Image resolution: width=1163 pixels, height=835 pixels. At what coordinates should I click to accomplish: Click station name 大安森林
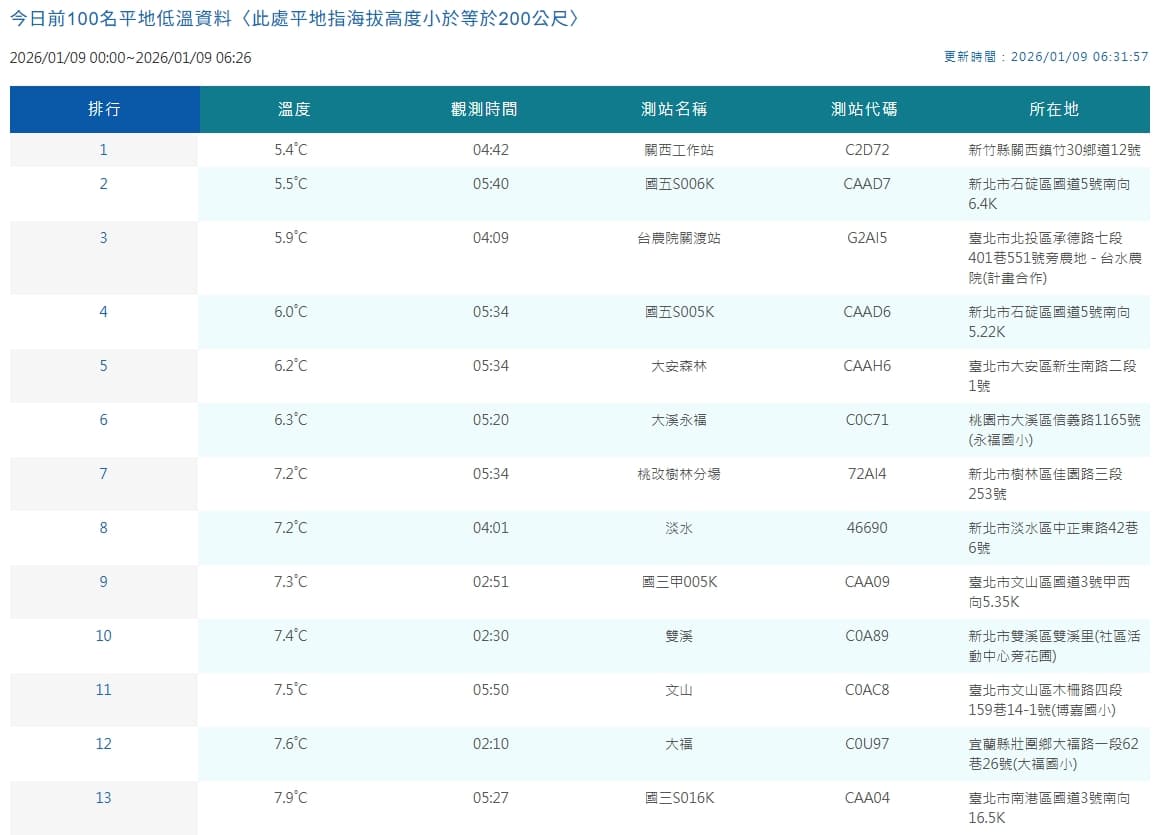[x=679, y=366]
